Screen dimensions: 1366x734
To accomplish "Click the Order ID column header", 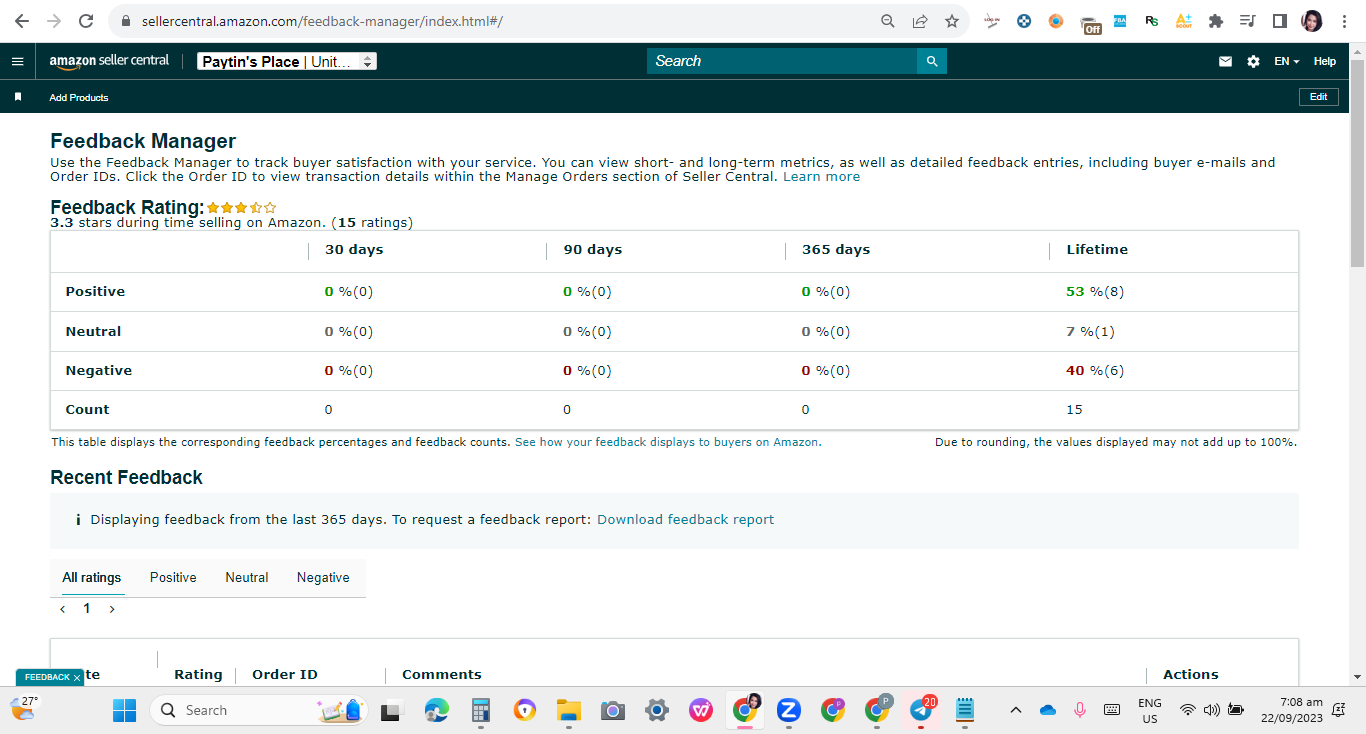I will pyautogui.click(x=285, y=675).
